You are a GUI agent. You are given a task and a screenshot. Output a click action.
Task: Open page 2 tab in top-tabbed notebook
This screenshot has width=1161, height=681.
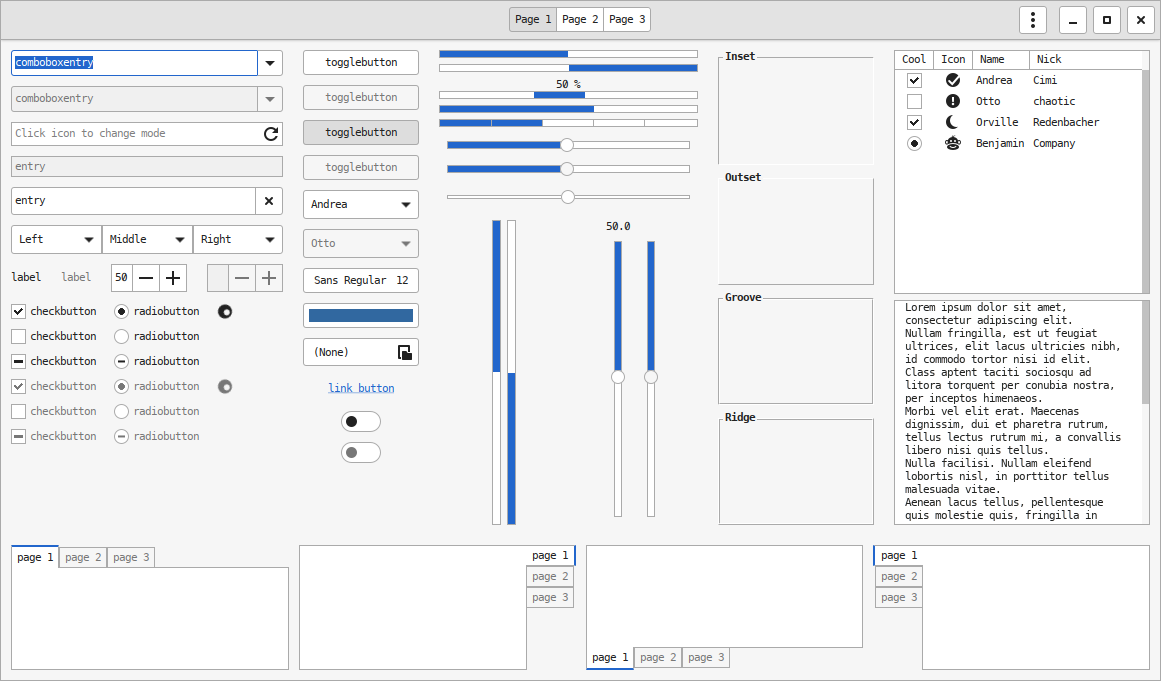[x=83, y=557]
